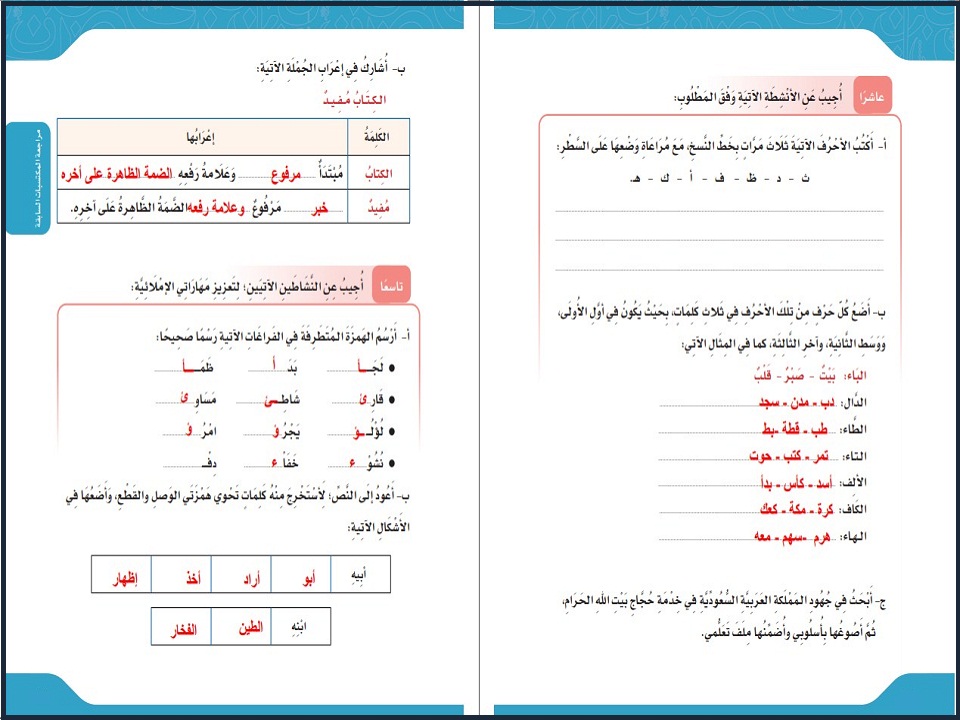Click the word "يجرؤ"
Viewport: 960px width, 720px height.
click(287, 432)
